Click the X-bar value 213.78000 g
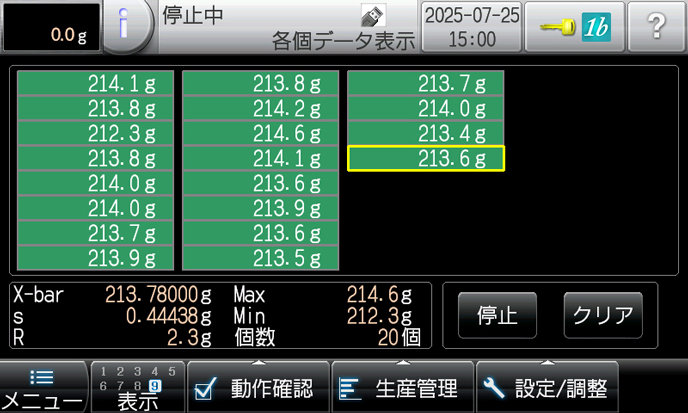The height and width of the screenshot is (413, 688). point(158,294)
